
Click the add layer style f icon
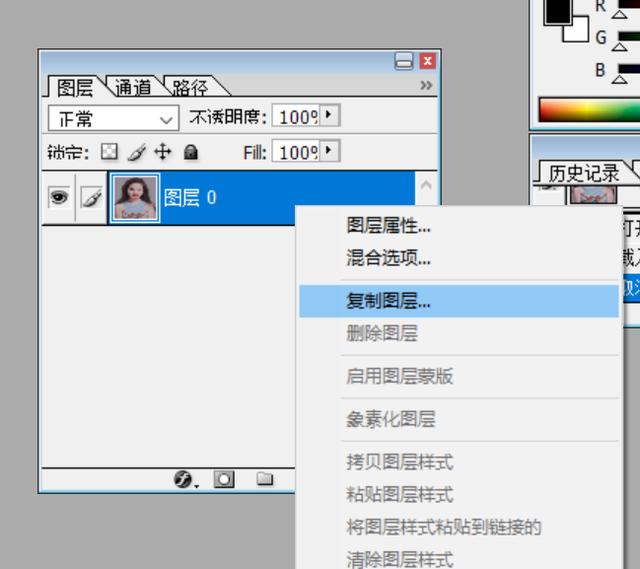coord(183,479)
